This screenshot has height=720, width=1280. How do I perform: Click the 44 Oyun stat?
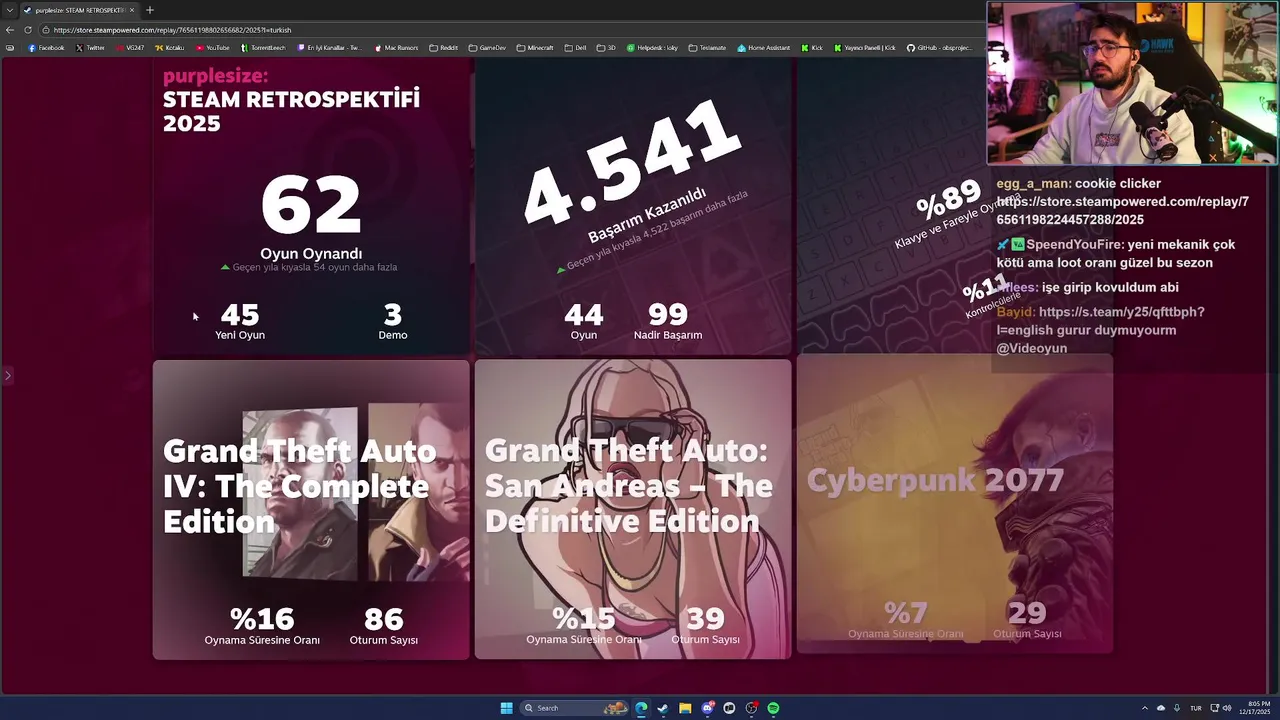(x=583, y=322)
